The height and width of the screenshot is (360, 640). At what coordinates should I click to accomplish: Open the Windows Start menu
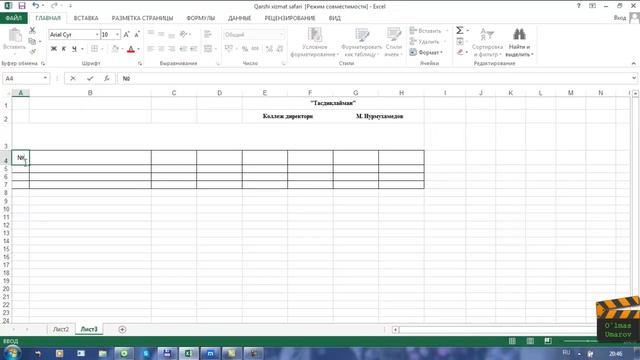tap(12, 353)
